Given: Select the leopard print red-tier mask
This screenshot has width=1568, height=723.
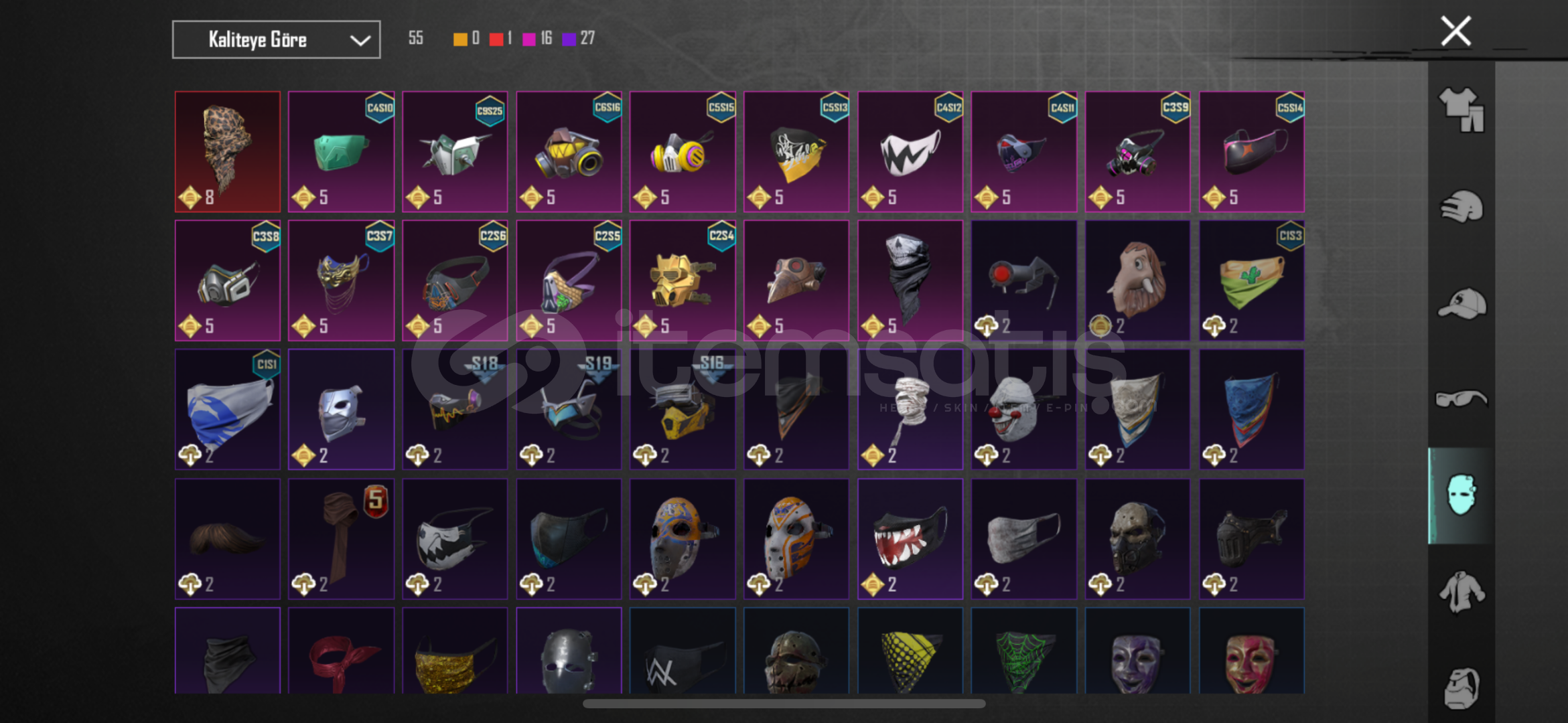Looking at the screenshot, I should click(228, 152).
